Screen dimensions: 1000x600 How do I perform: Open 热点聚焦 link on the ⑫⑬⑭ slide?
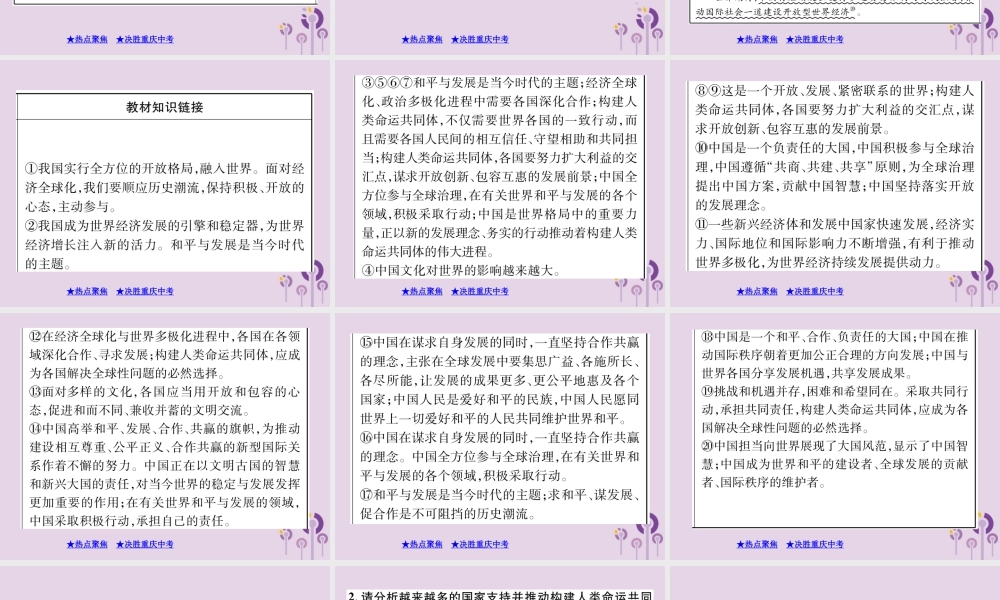(x=87, y=545)
